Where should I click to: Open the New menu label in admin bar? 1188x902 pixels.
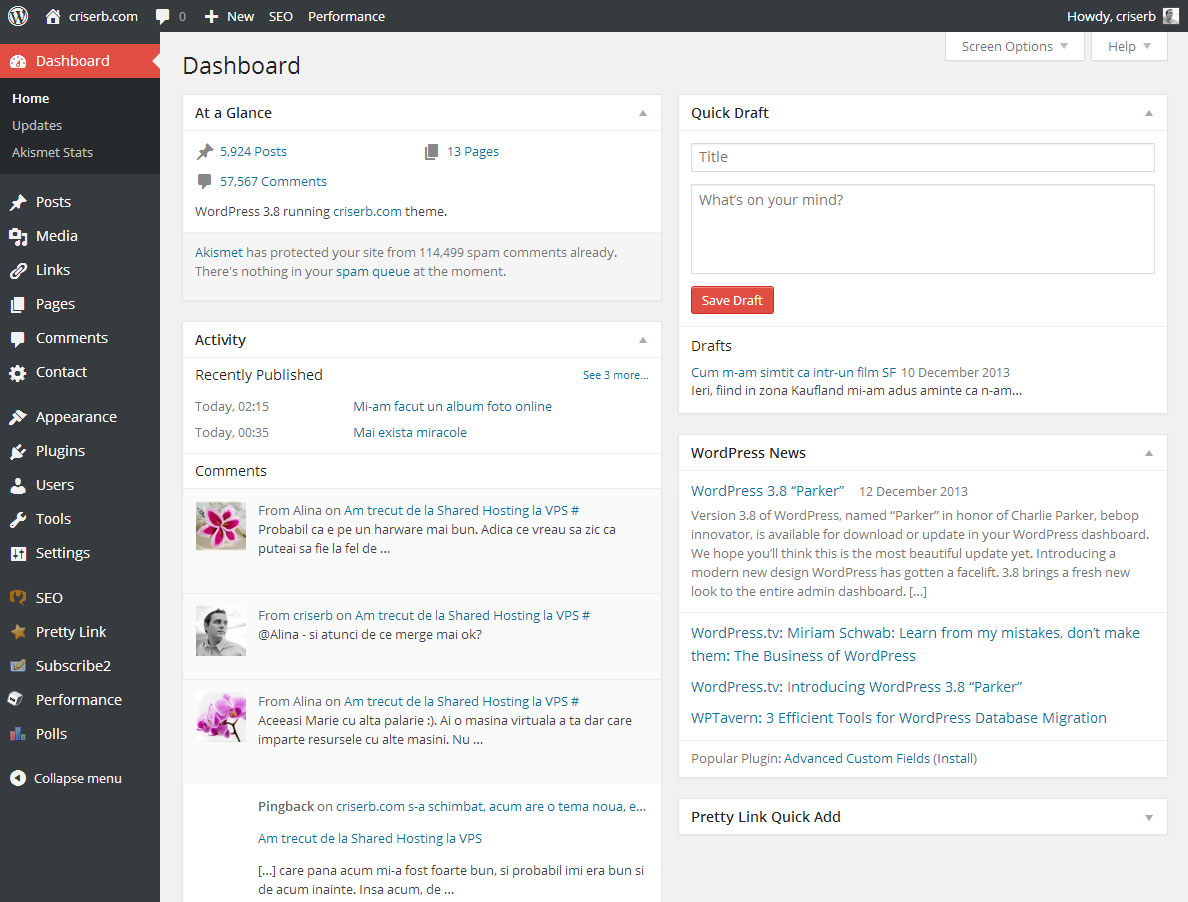point(240,16)
